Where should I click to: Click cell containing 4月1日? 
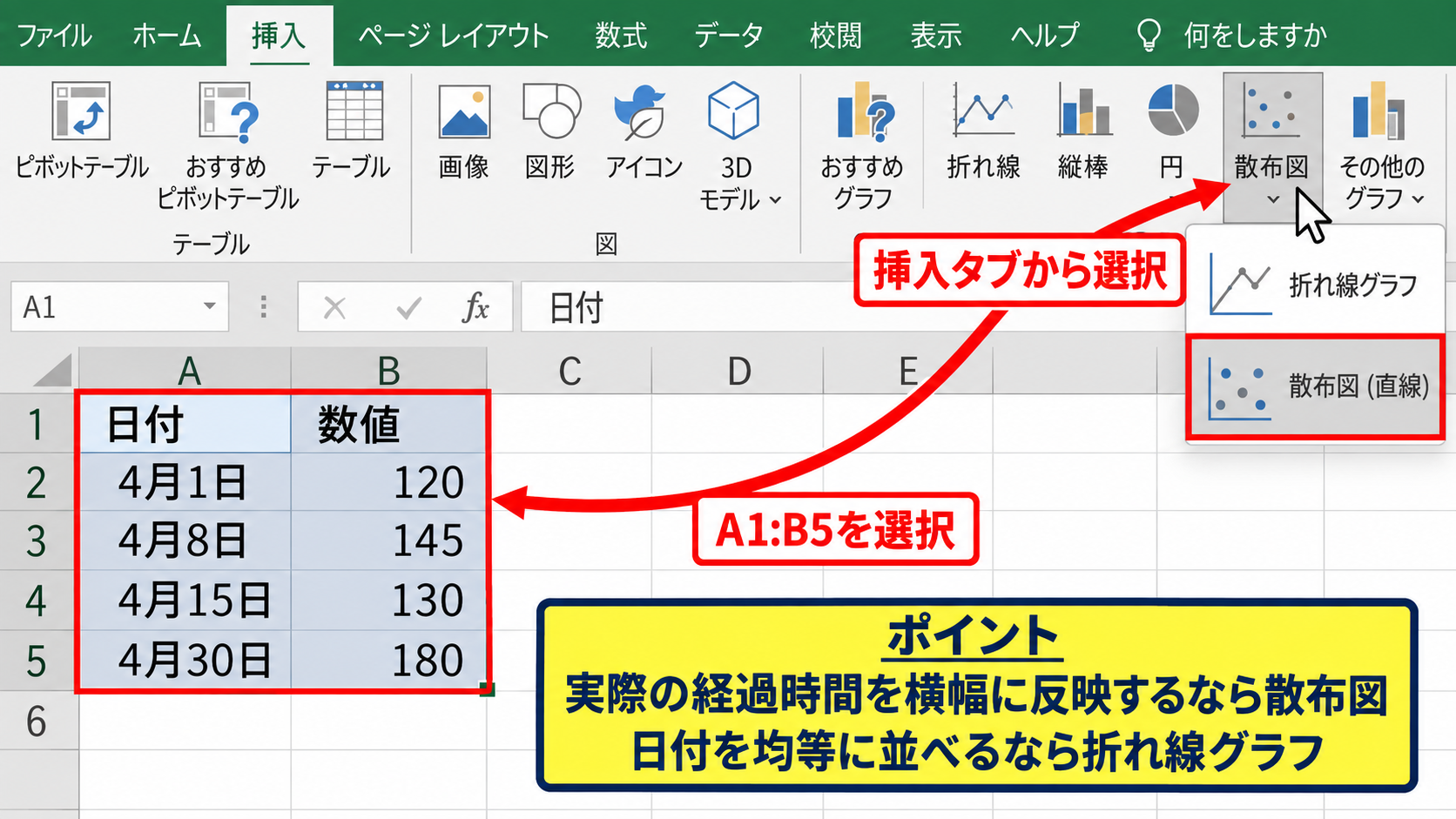point(185,482)
